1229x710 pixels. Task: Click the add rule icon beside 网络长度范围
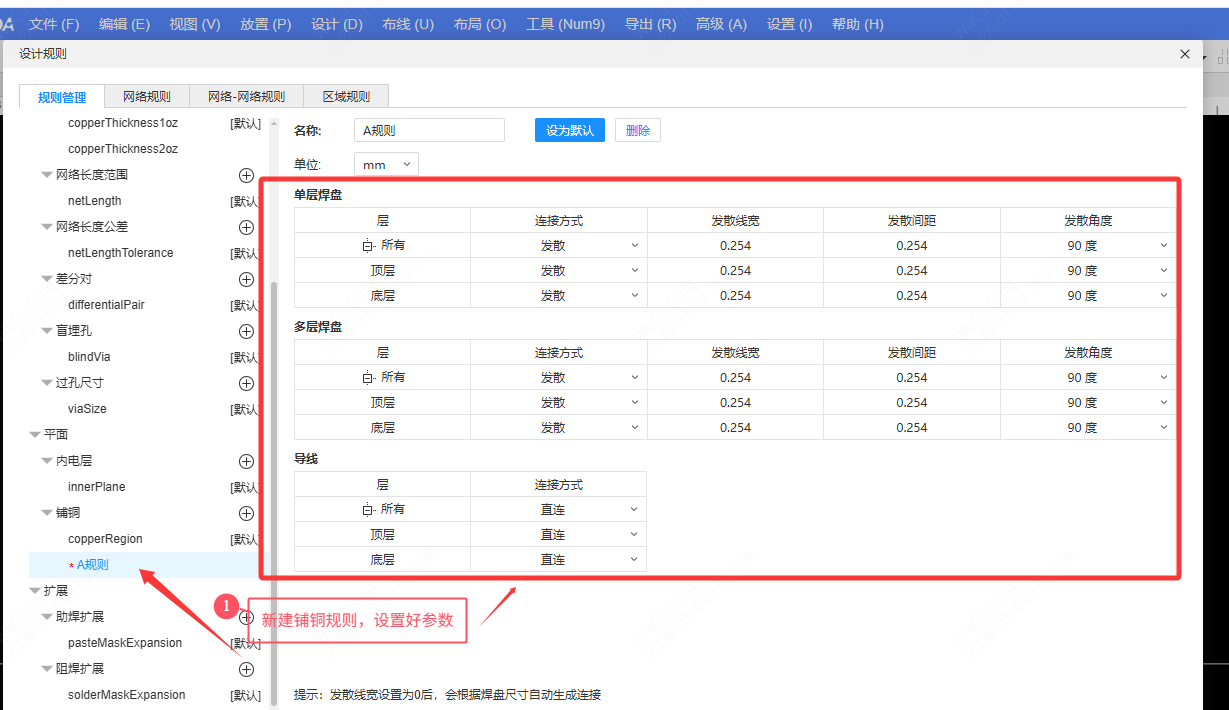tap(246, 175)
